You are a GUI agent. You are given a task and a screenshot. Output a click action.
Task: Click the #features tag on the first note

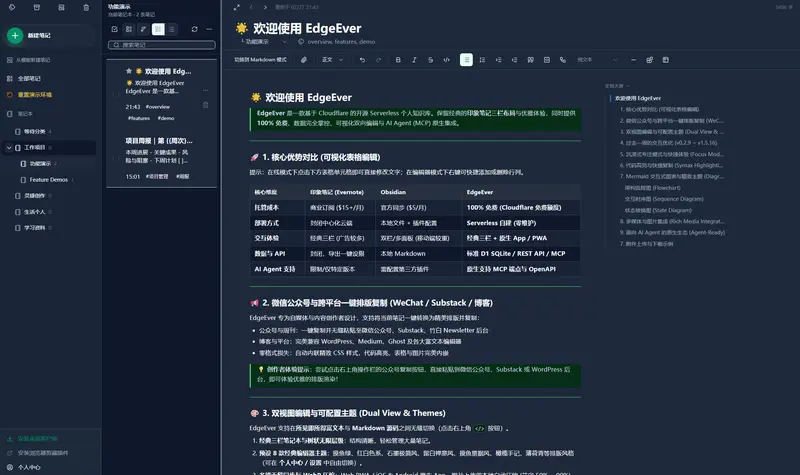pyautogui.click(x=139, y=118)
